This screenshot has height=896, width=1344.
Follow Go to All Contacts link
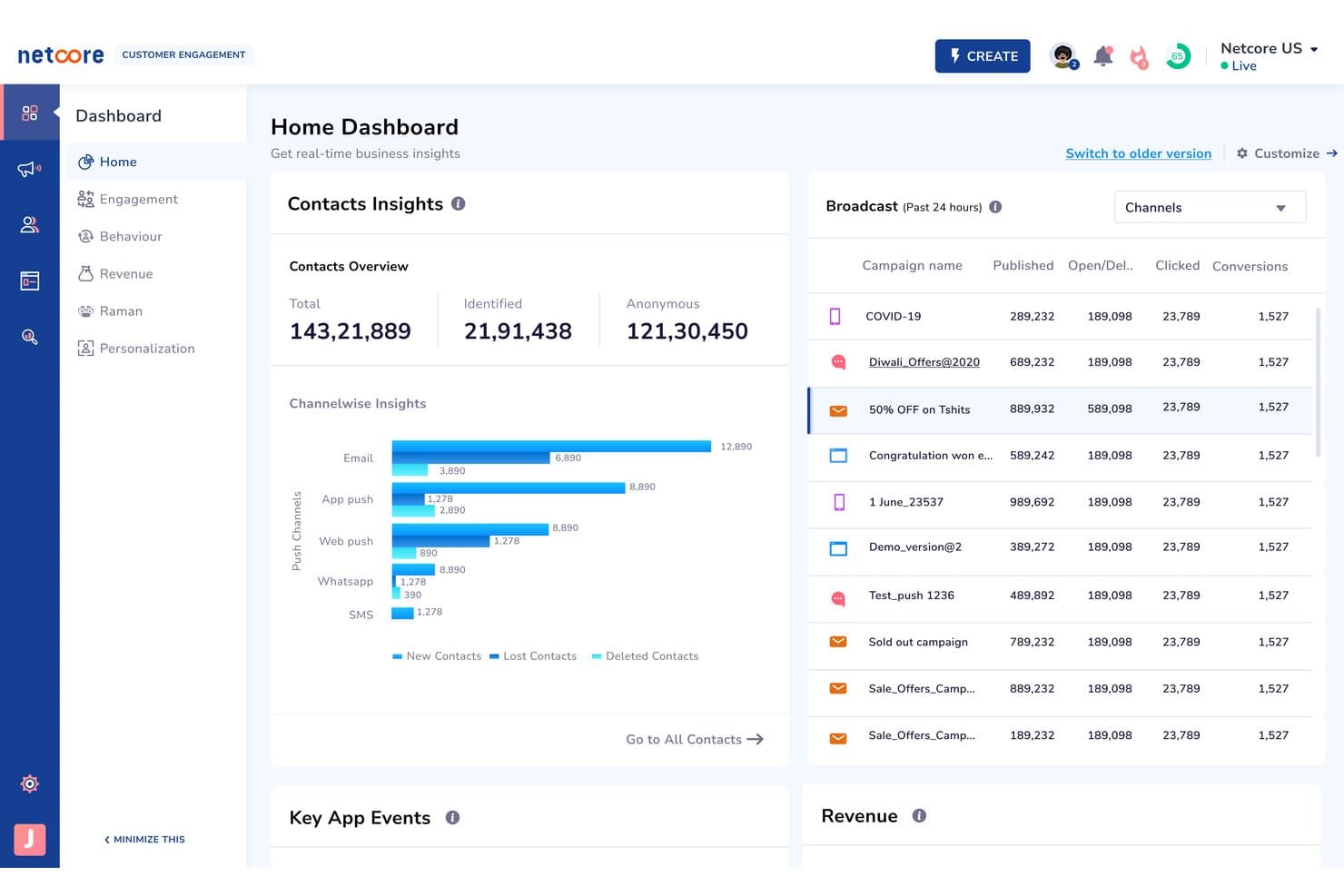tap(695, 740)
